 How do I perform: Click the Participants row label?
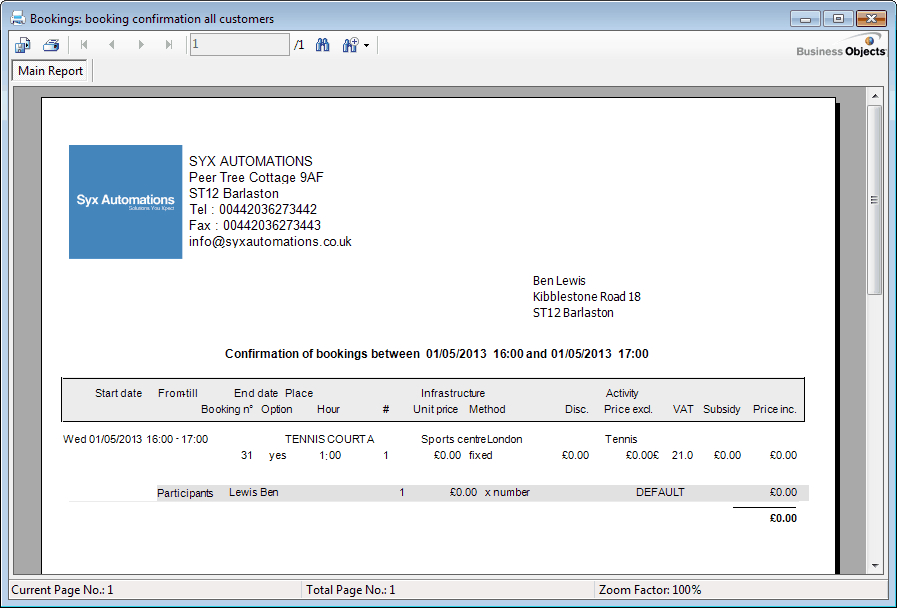185,493
